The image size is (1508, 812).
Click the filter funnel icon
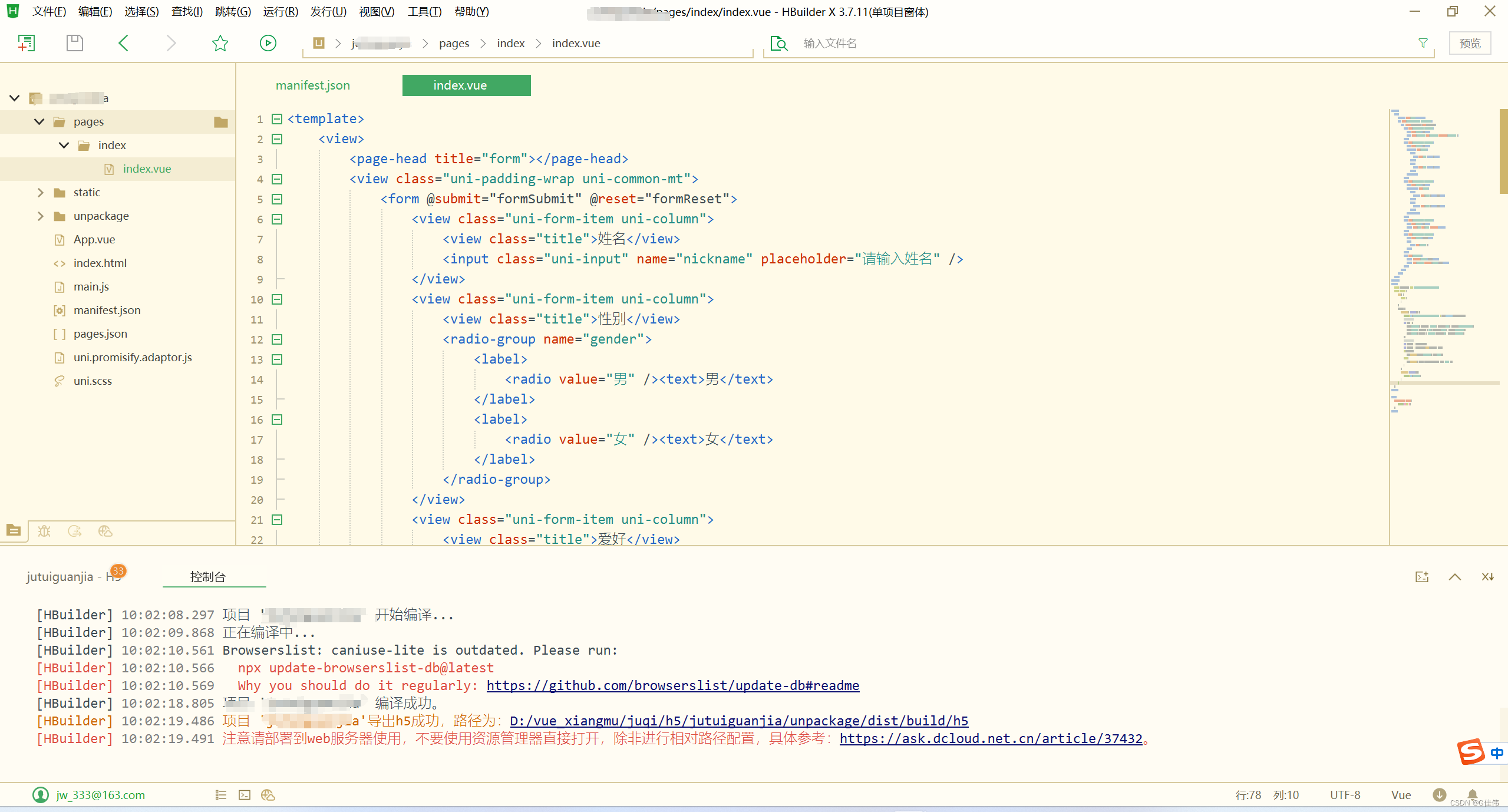1423,43
